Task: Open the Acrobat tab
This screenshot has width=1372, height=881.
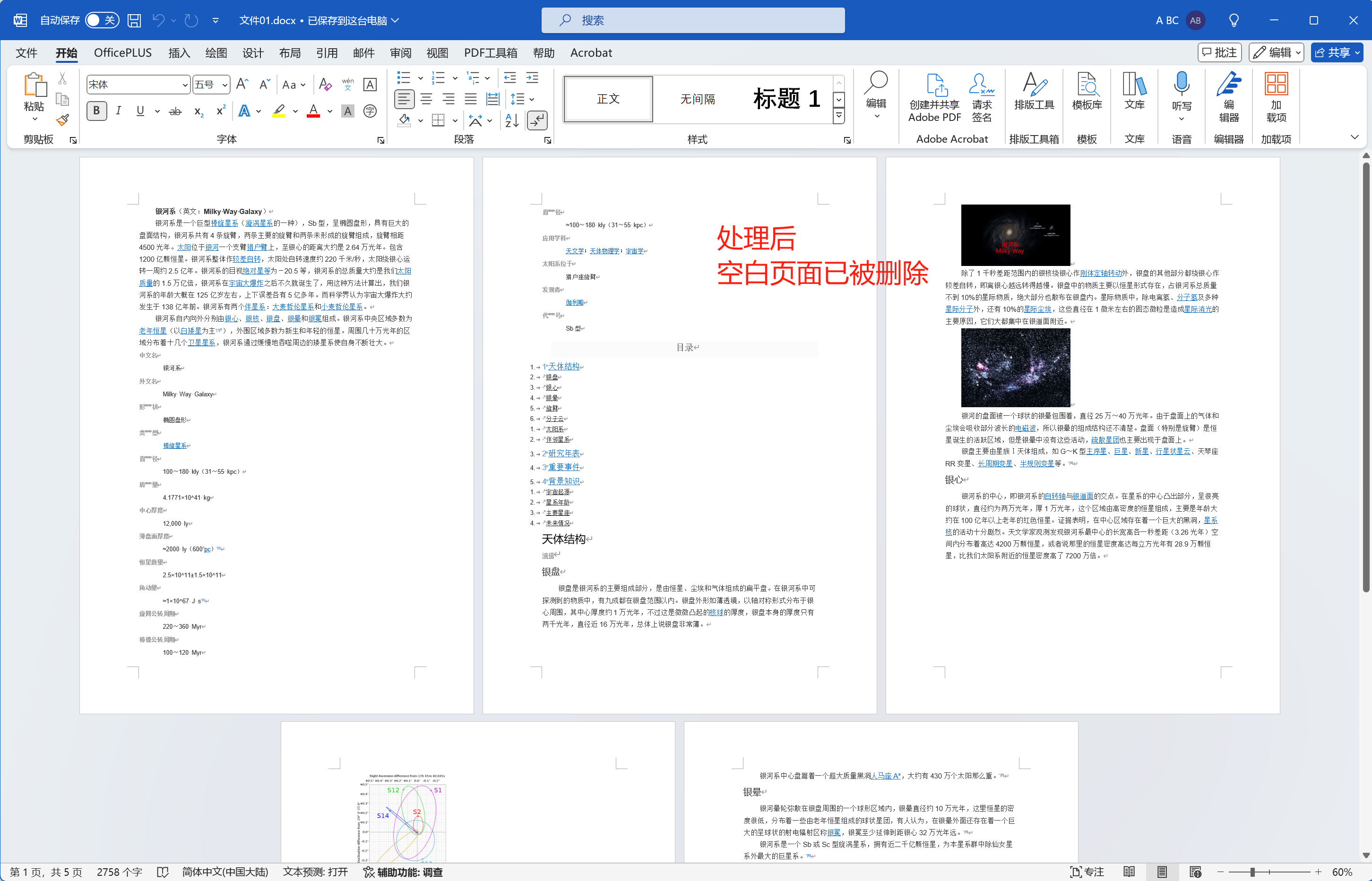Action: (590, 52)
